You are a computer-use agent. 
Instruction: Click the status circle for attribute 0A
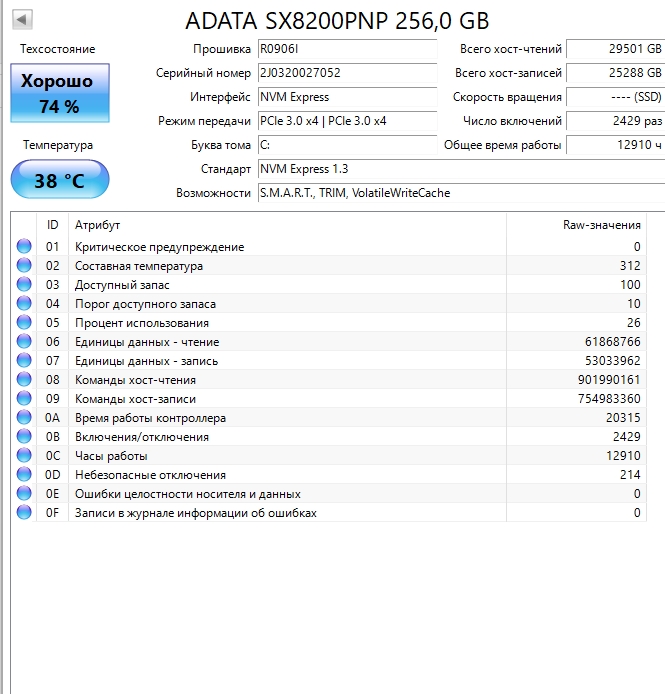(24, 417)
